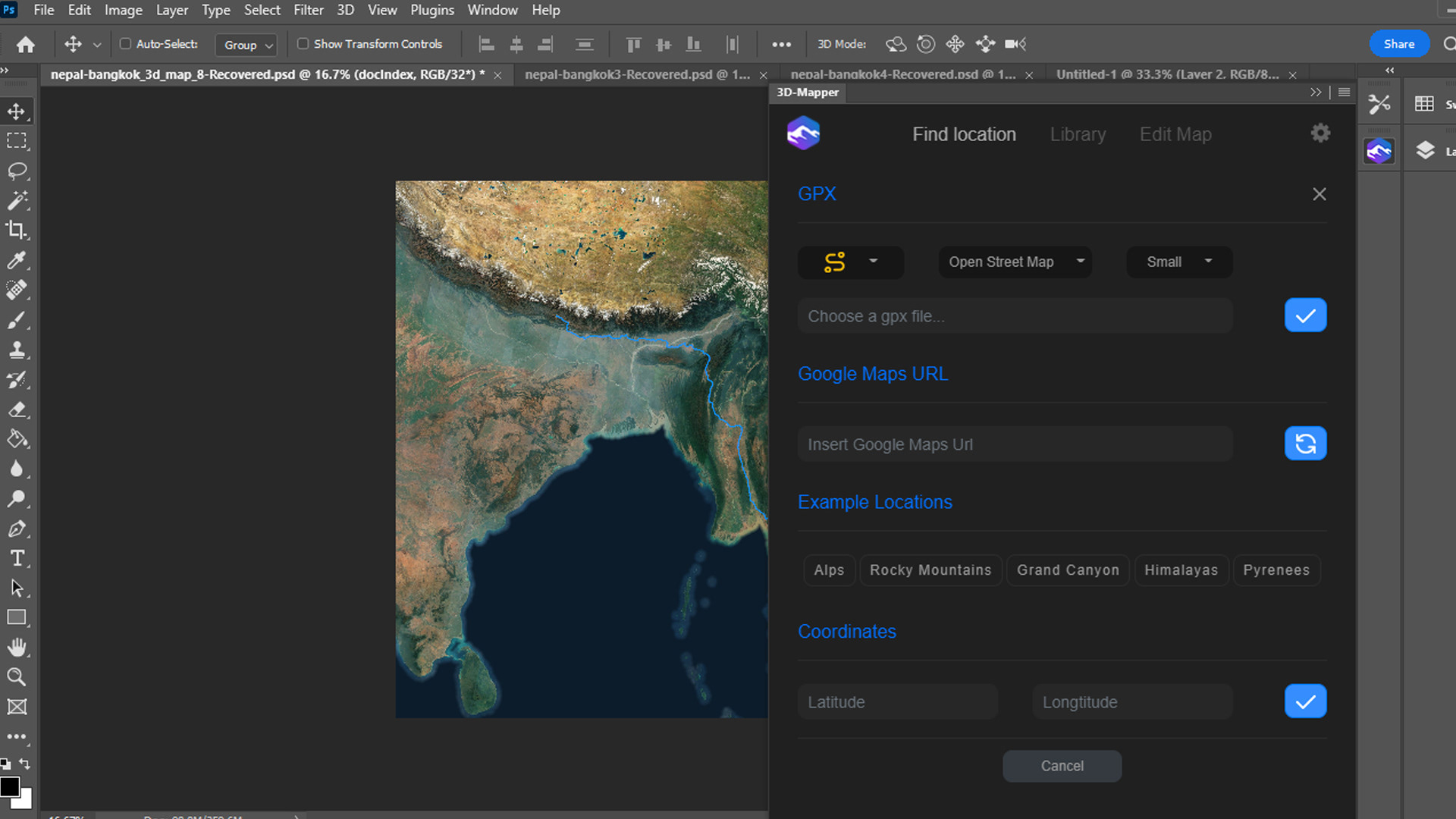This screenshot has height=819, width=1456.
Task: Click the Google Maps URL refresh icon
Action: 1305,444
